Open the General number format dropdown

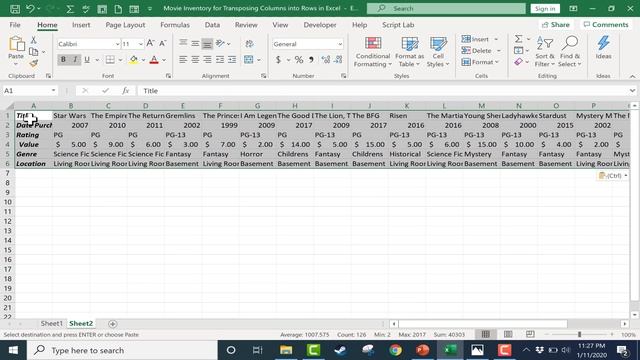(x=340, y=44)
